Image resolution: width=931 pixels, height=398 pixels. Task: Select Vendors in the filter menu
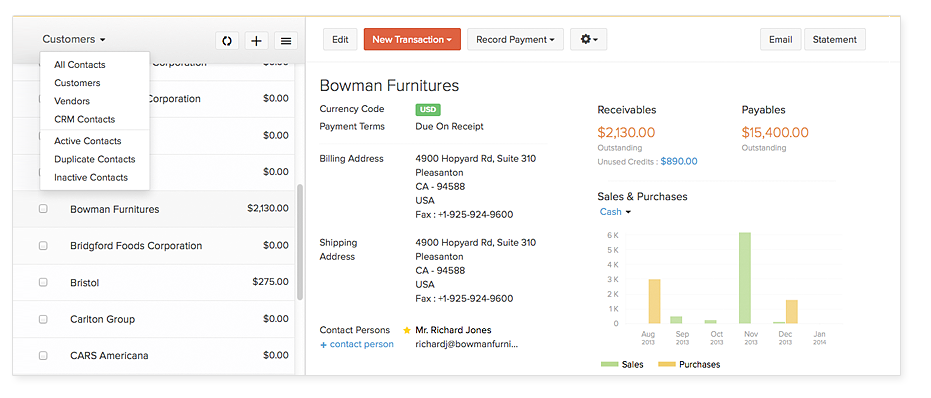coord(72,101)
